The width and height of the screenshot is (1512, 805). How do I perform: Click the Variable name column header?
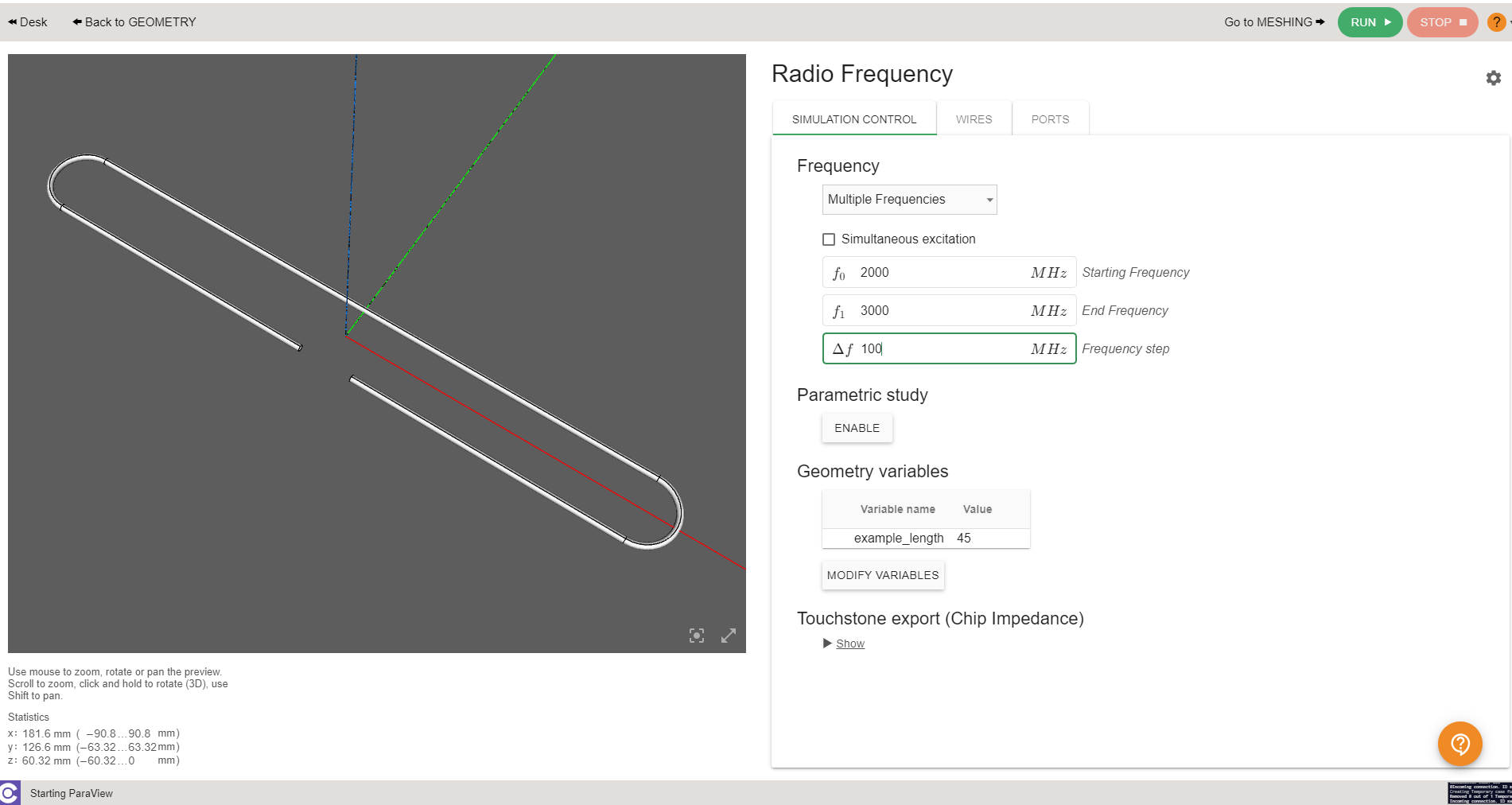click(897, 509)
